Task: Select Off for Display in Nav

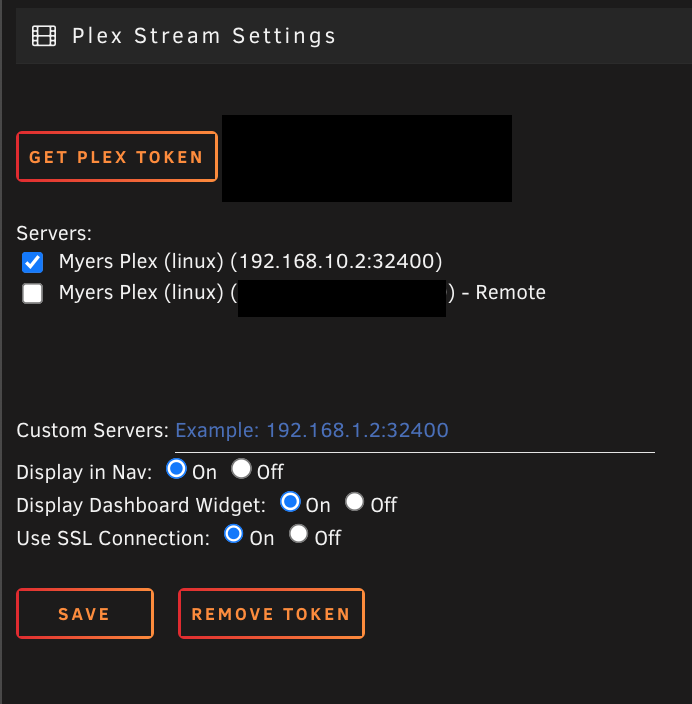Action: (x=241, y=469)
